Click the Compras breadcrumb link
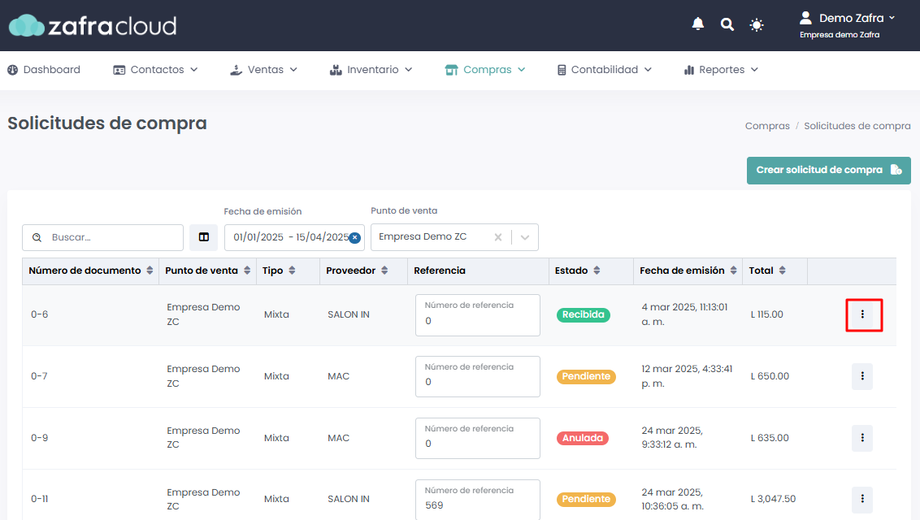Viewport: 920px width, 520px height. pos(767,126)
